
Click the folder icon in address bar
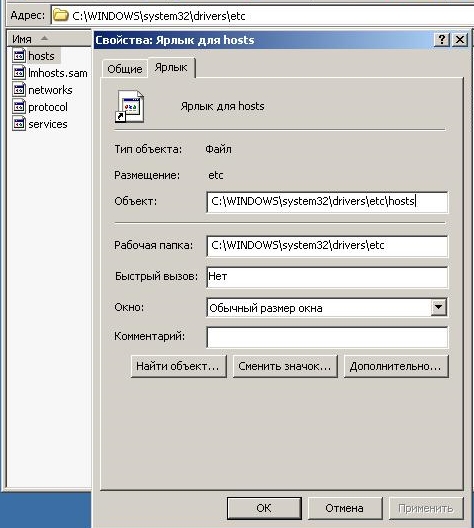(x=61, y=15)
